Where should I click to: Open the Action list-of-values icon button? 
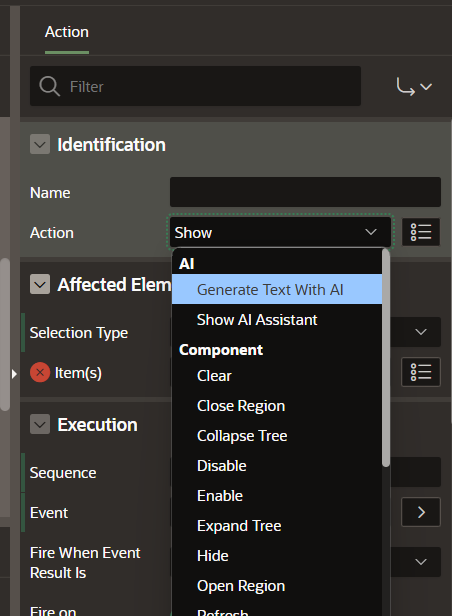[x=421, y=232]
